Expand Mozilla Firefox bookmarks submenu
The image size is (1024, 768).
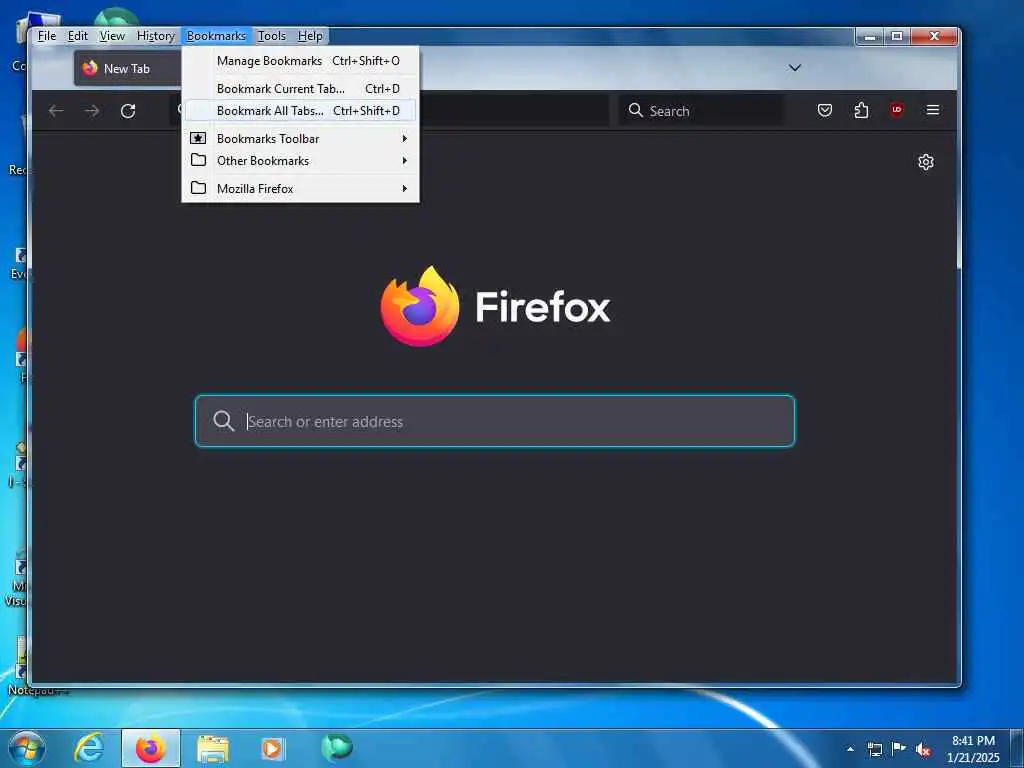[405, 189]
